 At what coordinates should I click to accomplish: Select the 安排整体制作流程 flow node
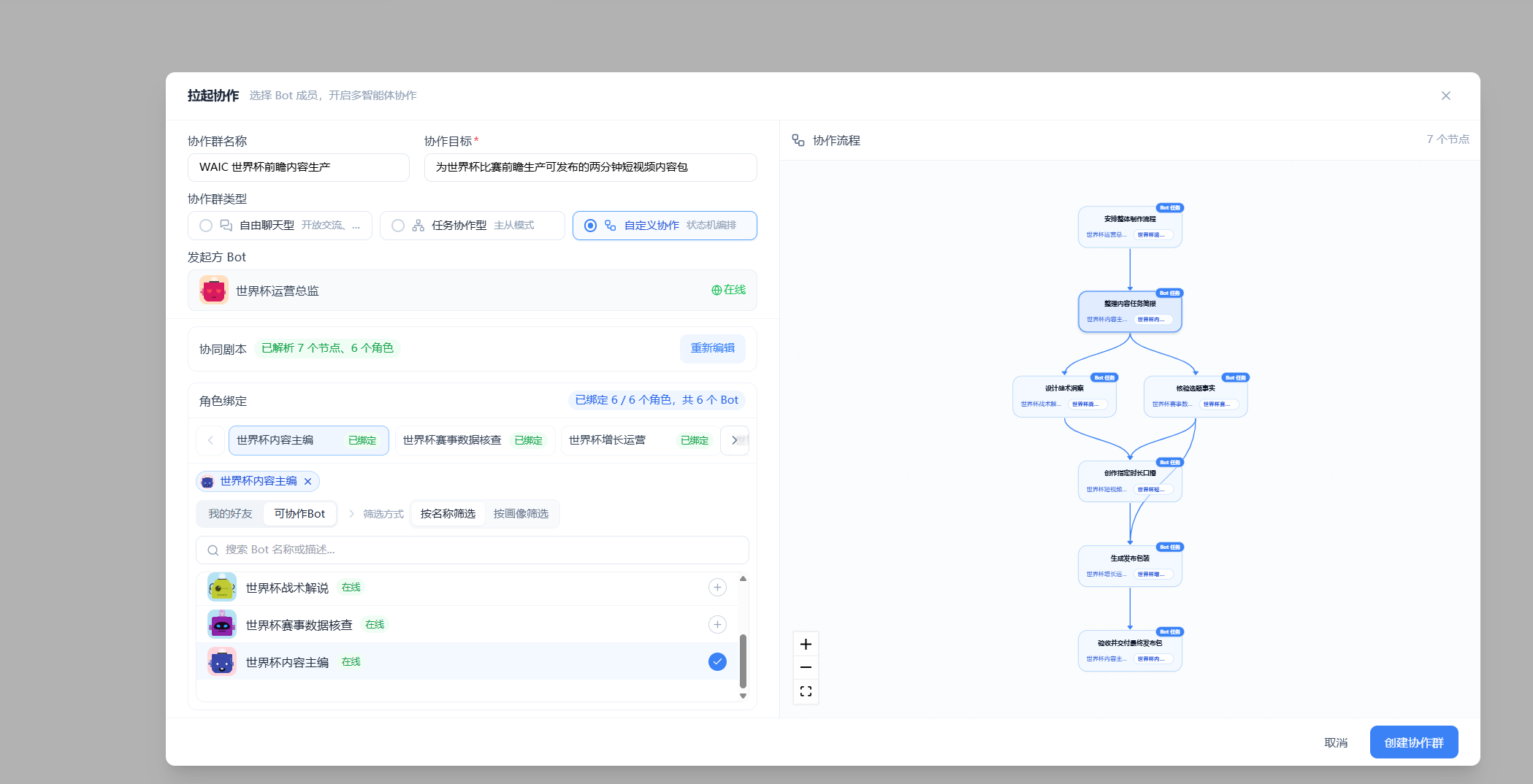1130,226
